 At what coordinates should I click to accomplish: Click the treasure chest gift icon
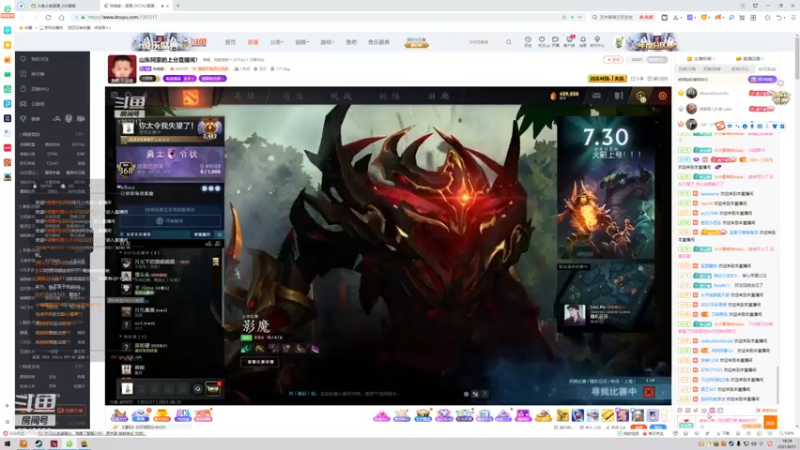click(422, 416)
